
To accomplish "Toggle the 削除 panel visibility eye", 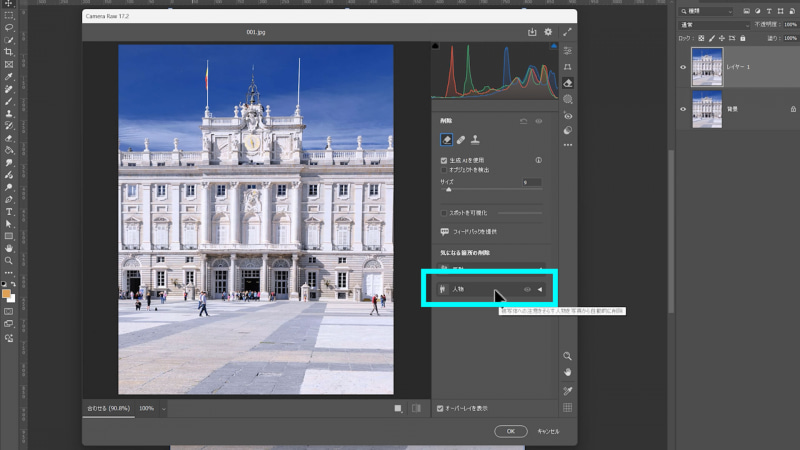I will pos(539,121).
